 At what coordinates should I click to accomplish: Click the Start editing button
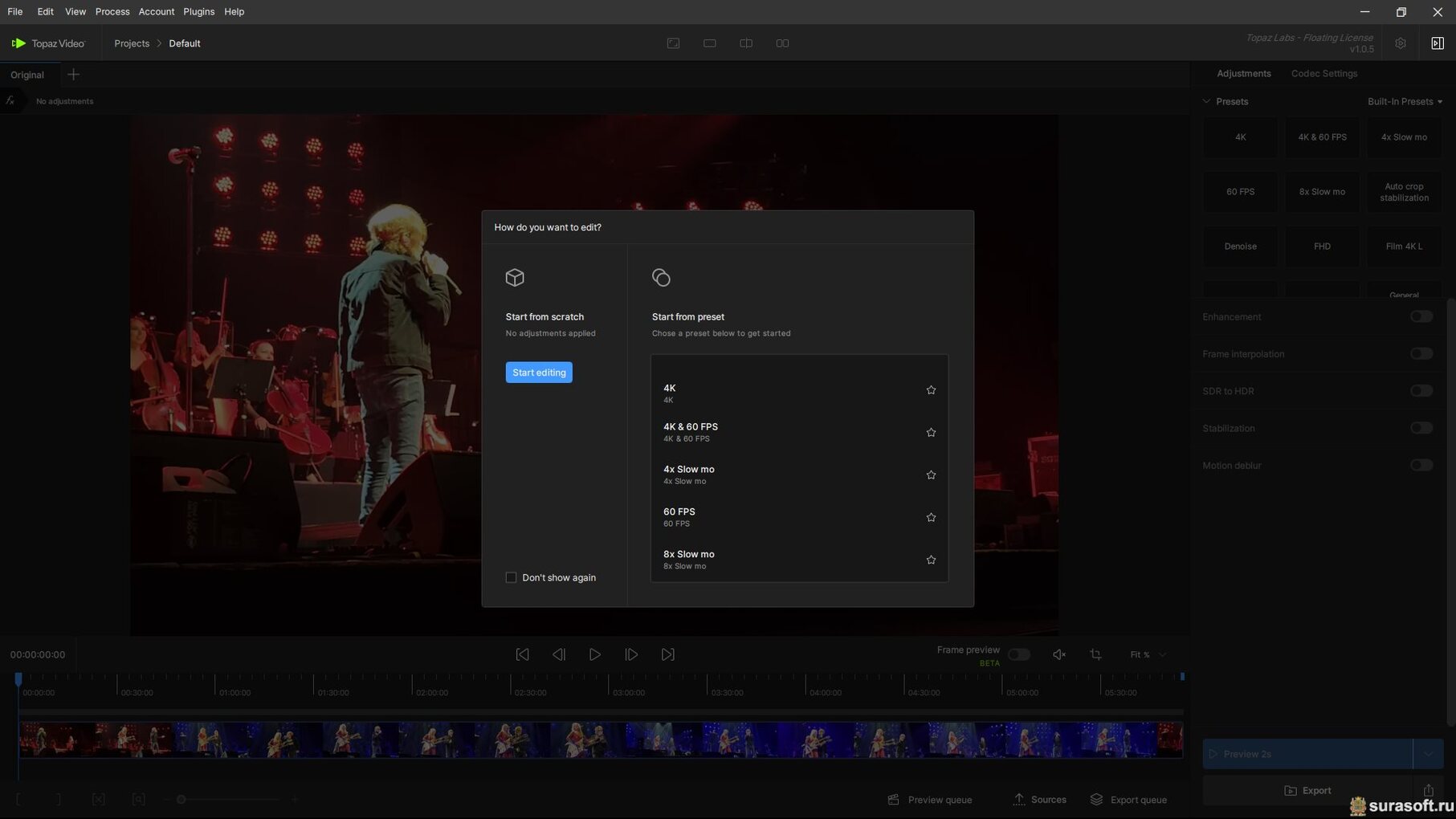pos(539,373)
